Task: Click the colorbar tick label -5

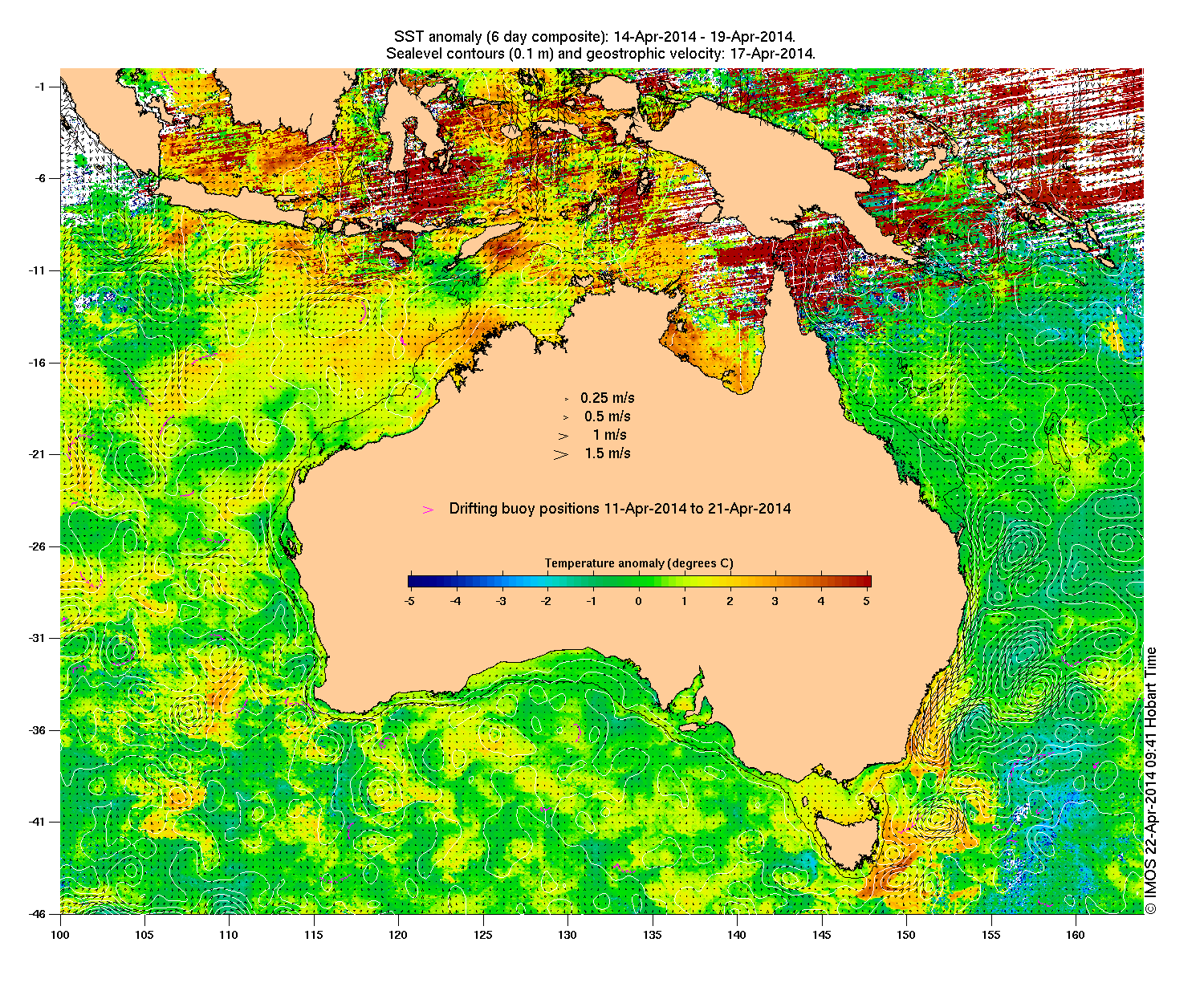Action: pos(409,600)
